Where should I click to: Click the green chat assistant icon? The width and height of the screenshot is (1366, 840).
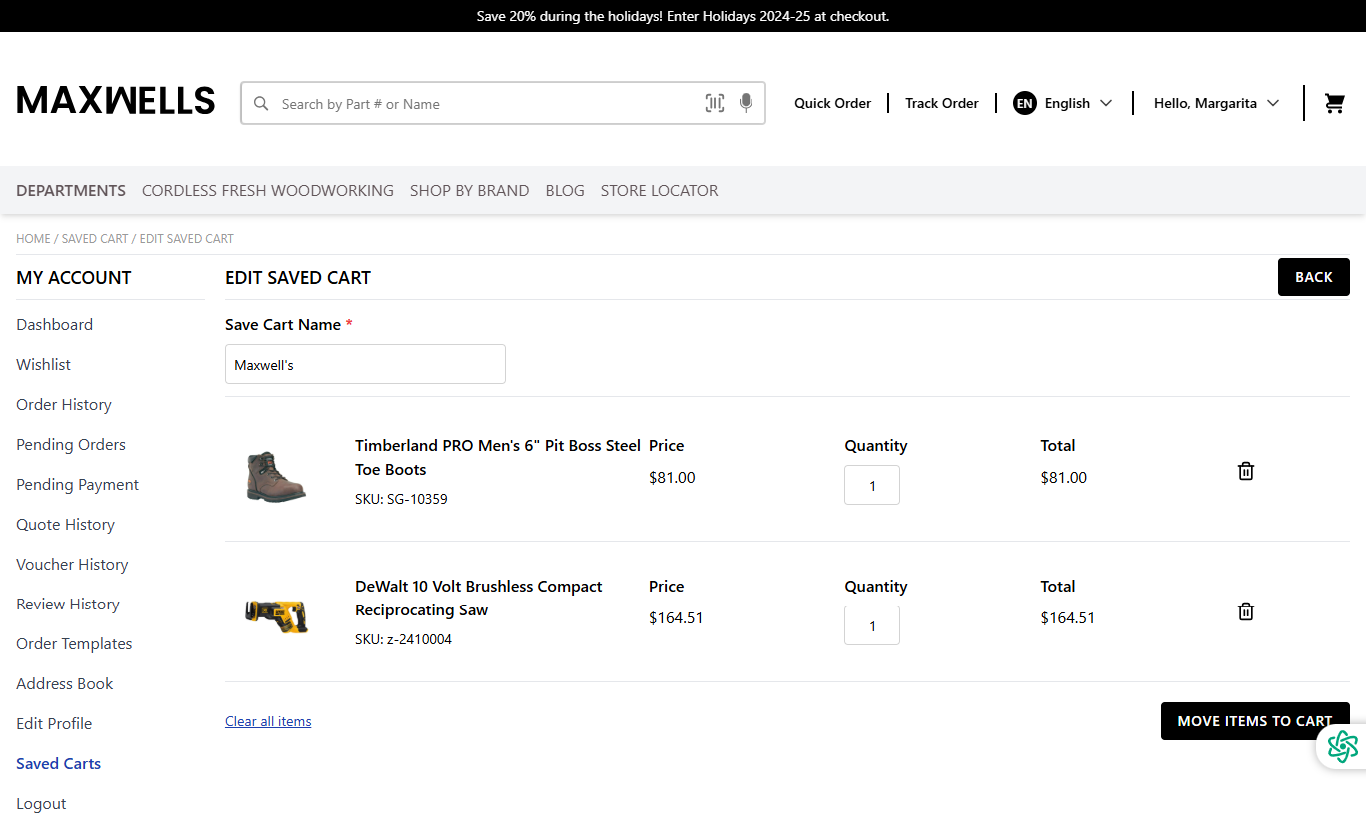coord(1342,746)
